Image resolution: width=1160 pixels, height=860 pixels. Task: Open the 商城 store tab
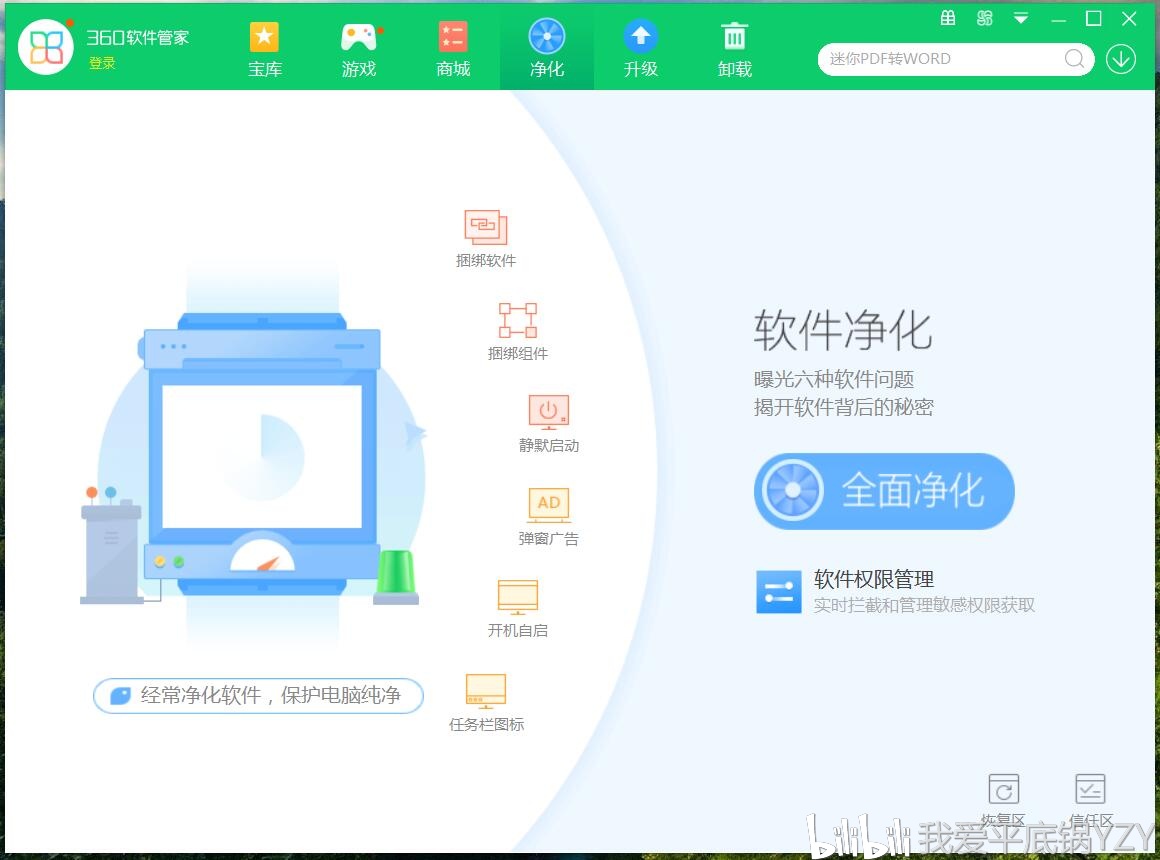[453, 50]
